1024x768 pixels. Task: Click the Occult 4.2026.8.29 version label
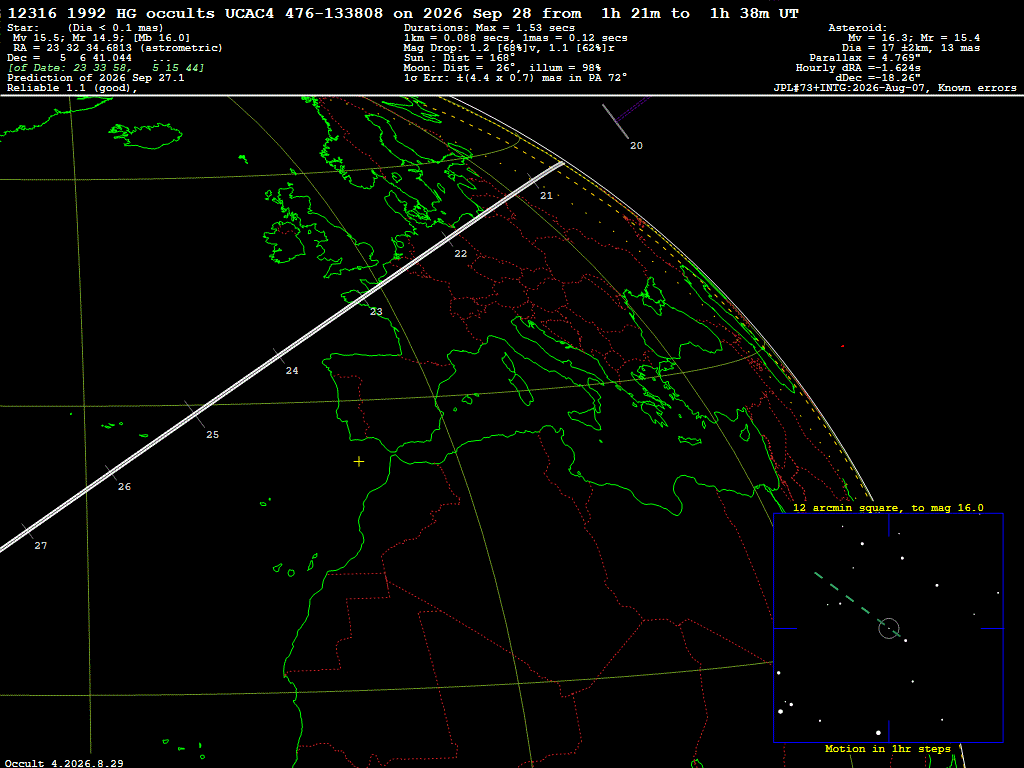click(x=64, y=763)
